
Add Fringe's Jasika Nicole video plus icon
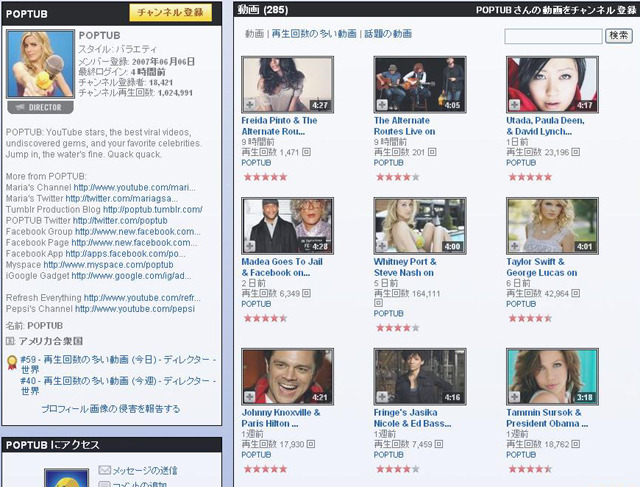[x=382, y=397]
